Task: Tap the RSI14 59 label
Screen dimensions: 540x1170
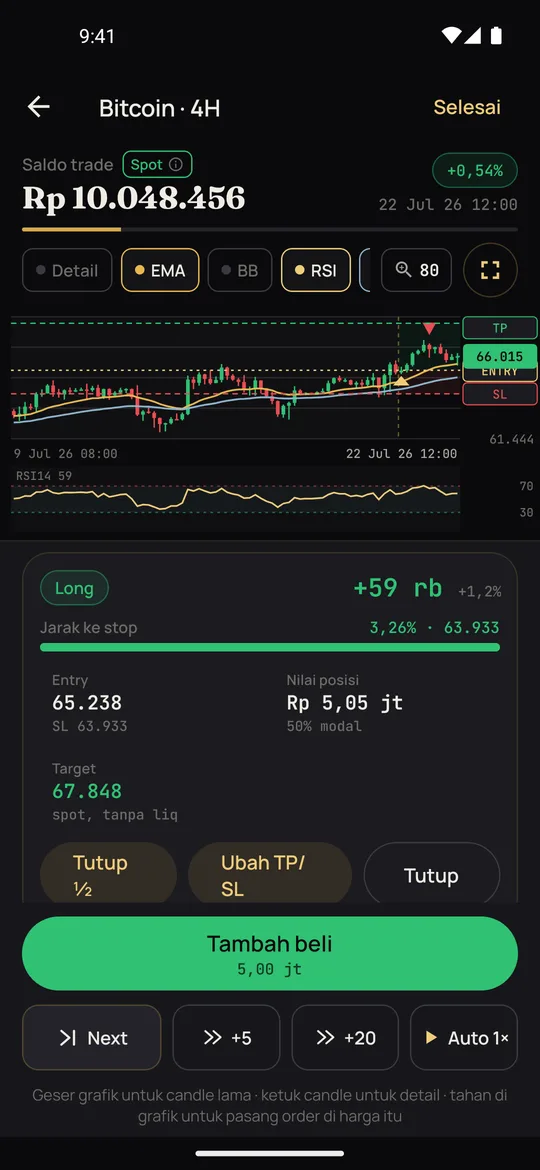Action: [x=44, y=475]
